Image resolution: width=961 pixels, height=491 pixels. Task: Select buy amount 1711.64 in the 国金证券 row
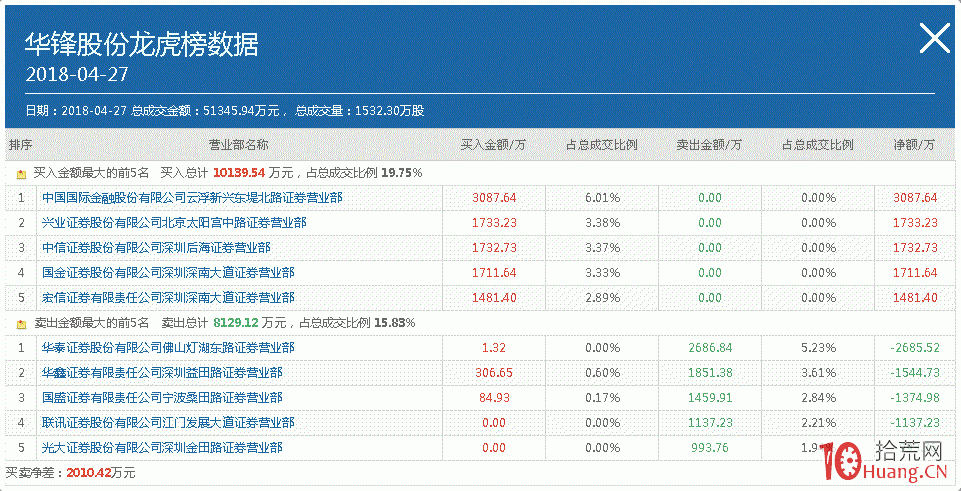pos(495,273)
